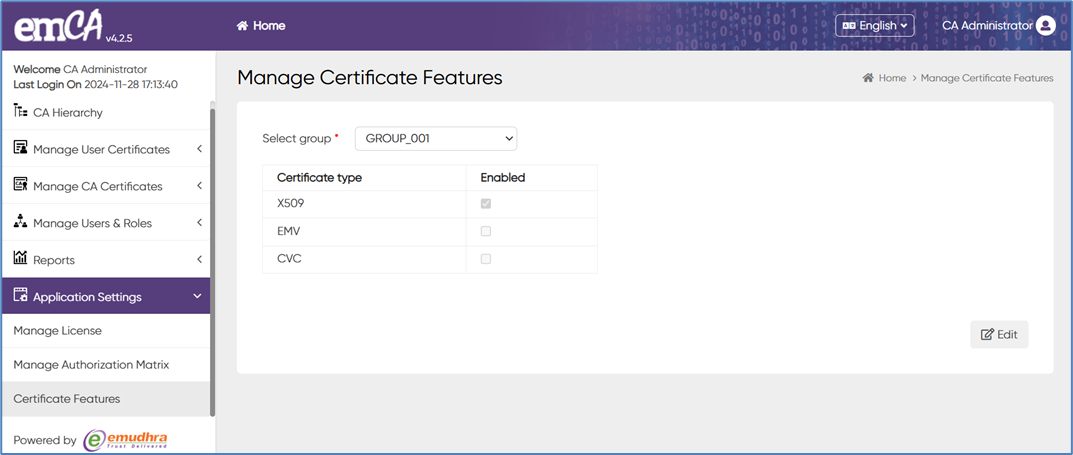Go to Home in top navbar
The width and height of the screenshot is (1073, 455).
(x=261, y=26)
